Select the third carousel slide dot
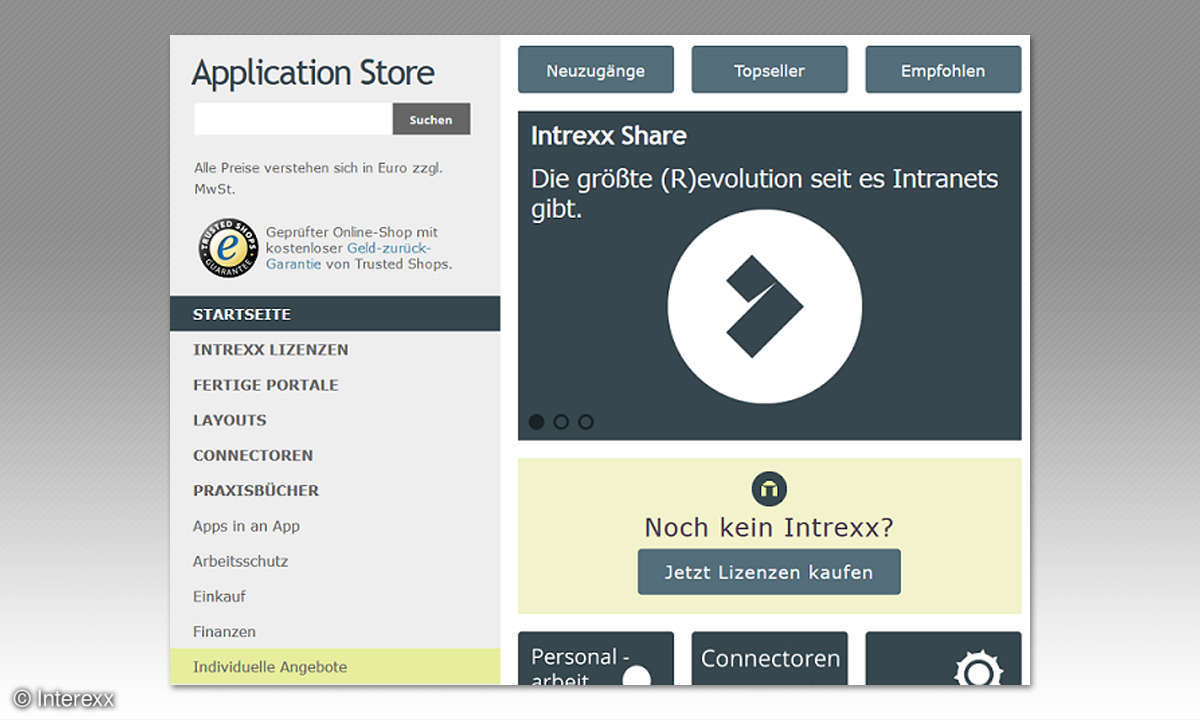This screenshot has height=720, width=1200. pyautogui.click(x=586, y=422)
